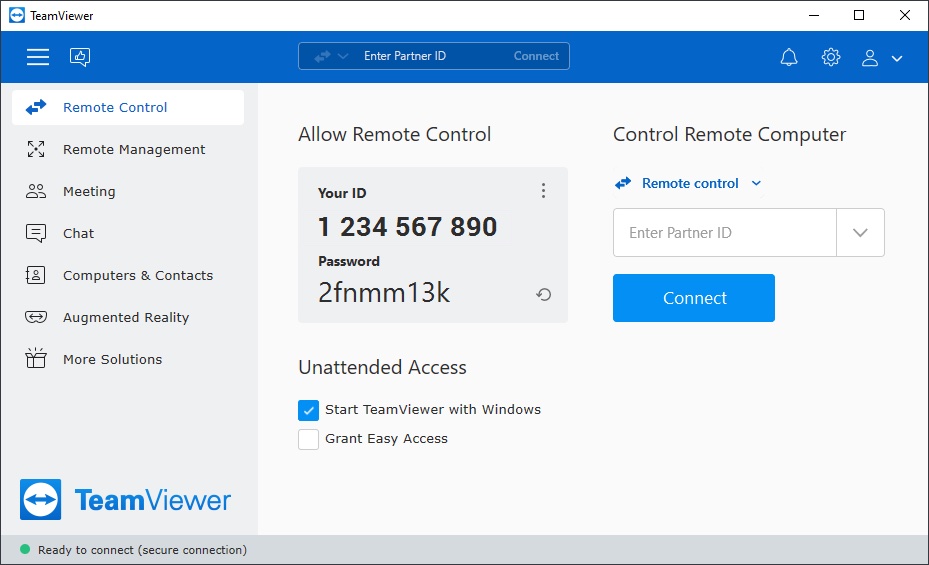Viewport: 929px width, 565px height.
Task: Click the Remote Management expand-arrows icon
Action: tap(36, 149)
